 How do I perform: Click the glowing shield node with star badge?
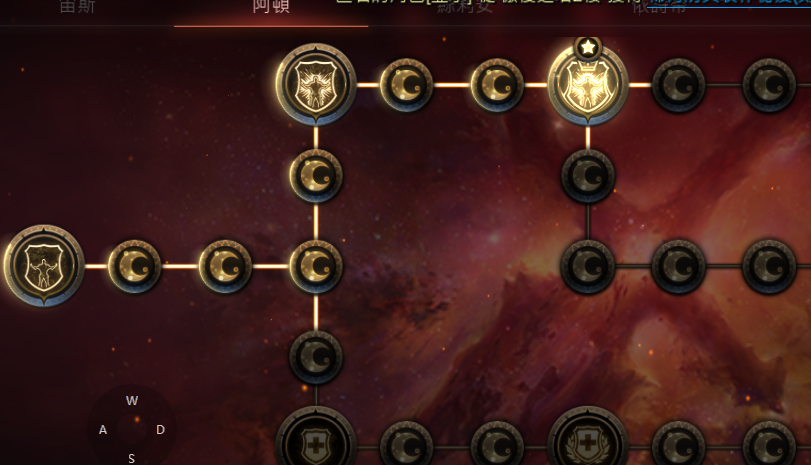[x=588, y=84]
